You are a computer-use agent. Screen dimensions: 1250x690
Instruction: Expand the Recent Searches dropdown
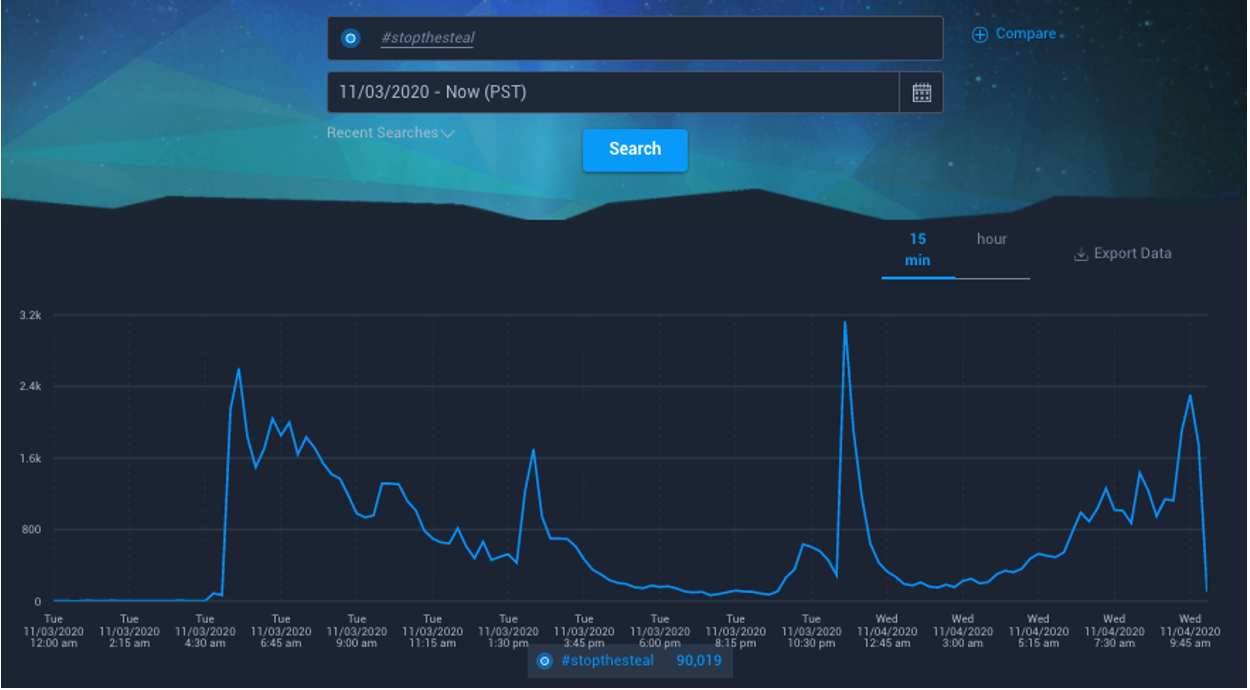(390, 133)
